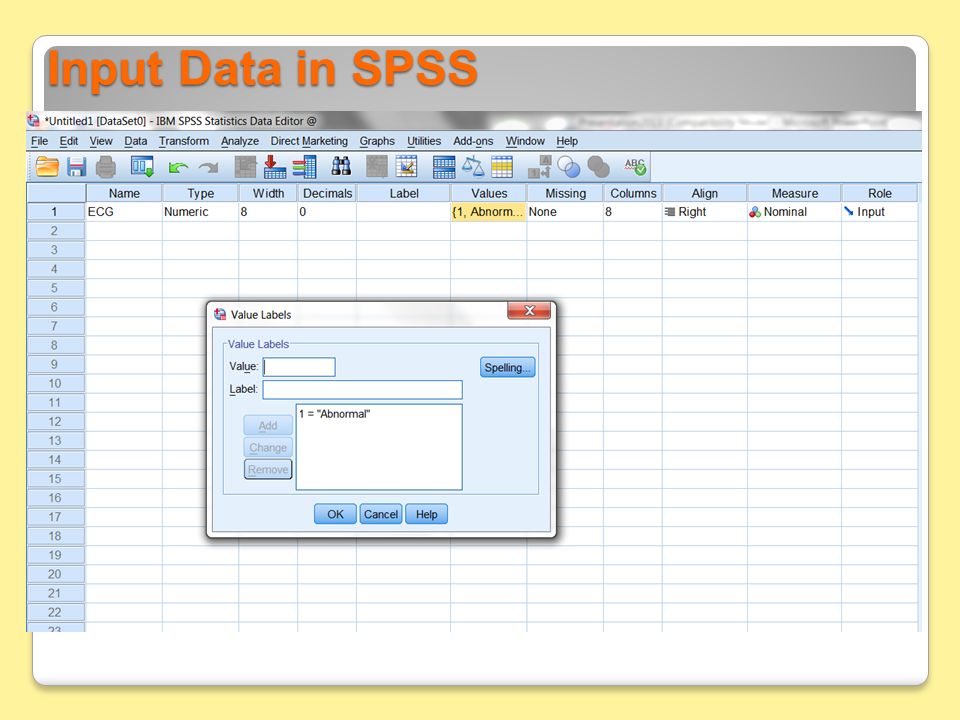Open the Help menu
Image resolution: width=960 pixels, height=720 pixels.
point(567,141)
